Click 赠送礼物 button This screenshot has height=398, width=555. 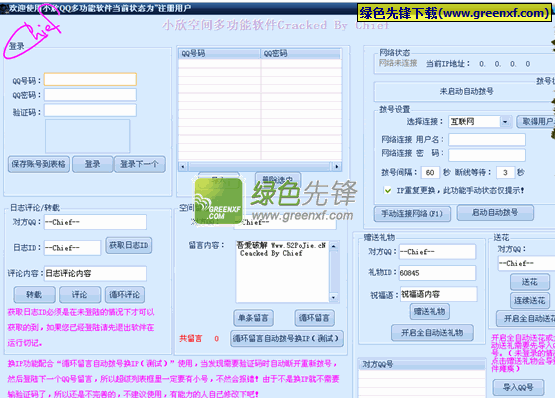[430, 312]
